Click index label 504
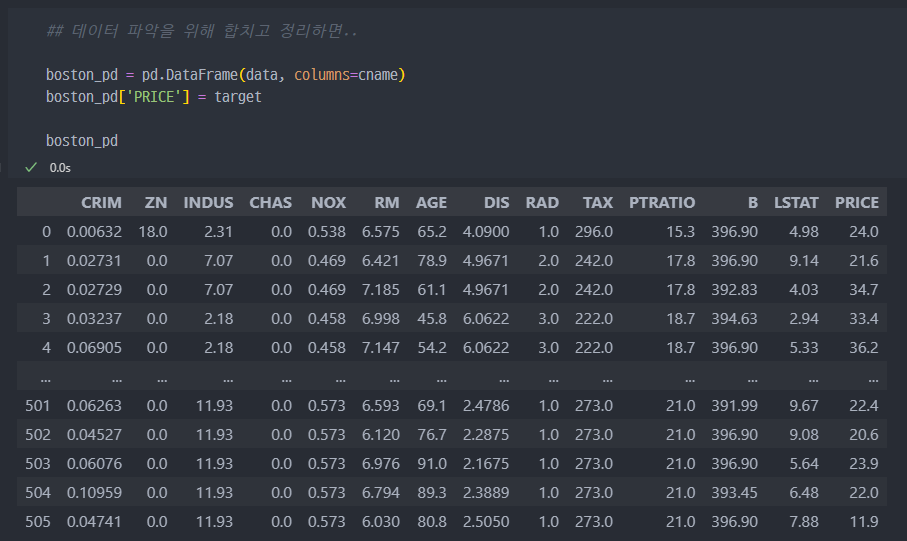The height and width of the screenshot is (541, 907). coord(38,492)
